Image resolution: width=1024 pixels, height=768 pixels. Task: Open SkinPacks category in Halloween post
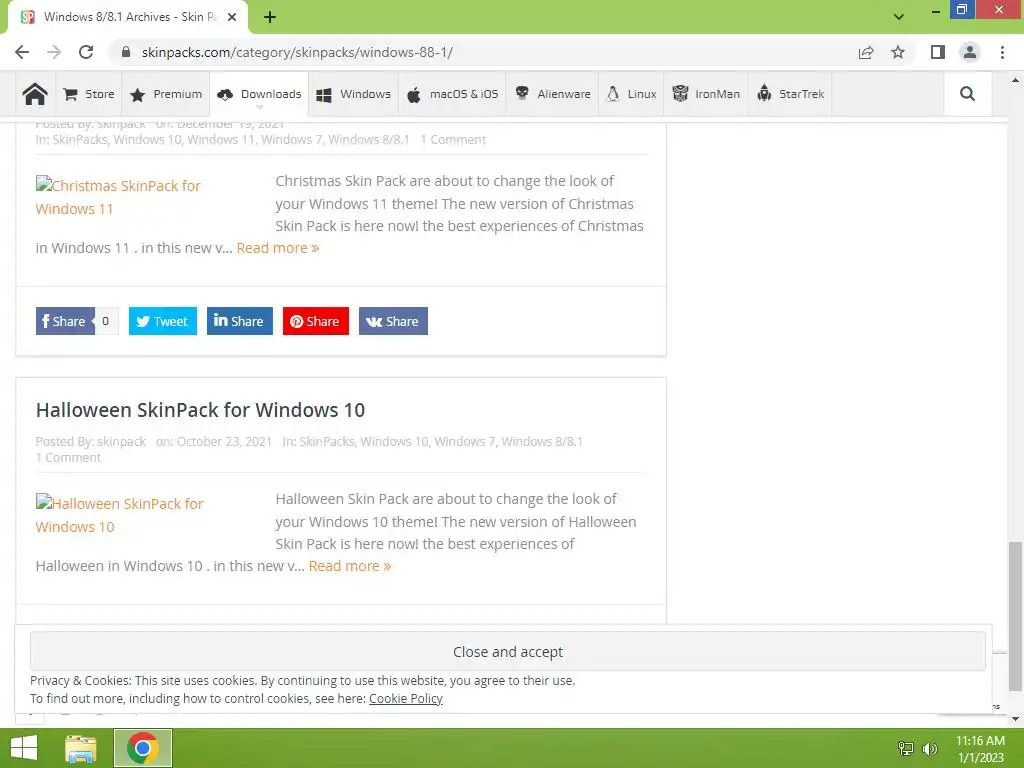click(327, 441)
